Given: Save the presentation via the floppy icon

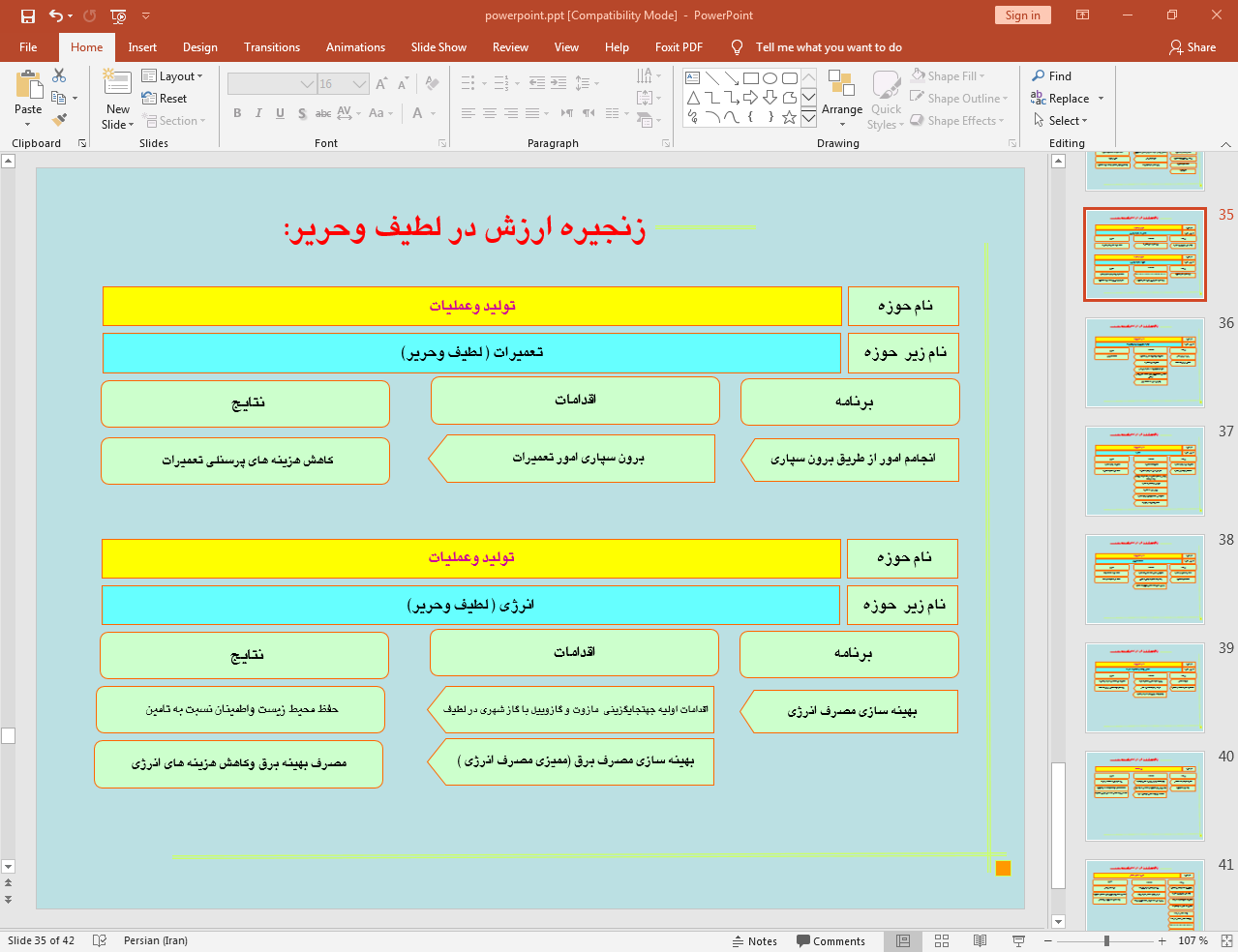Looking at the screenshot, I should click(27, 15).
